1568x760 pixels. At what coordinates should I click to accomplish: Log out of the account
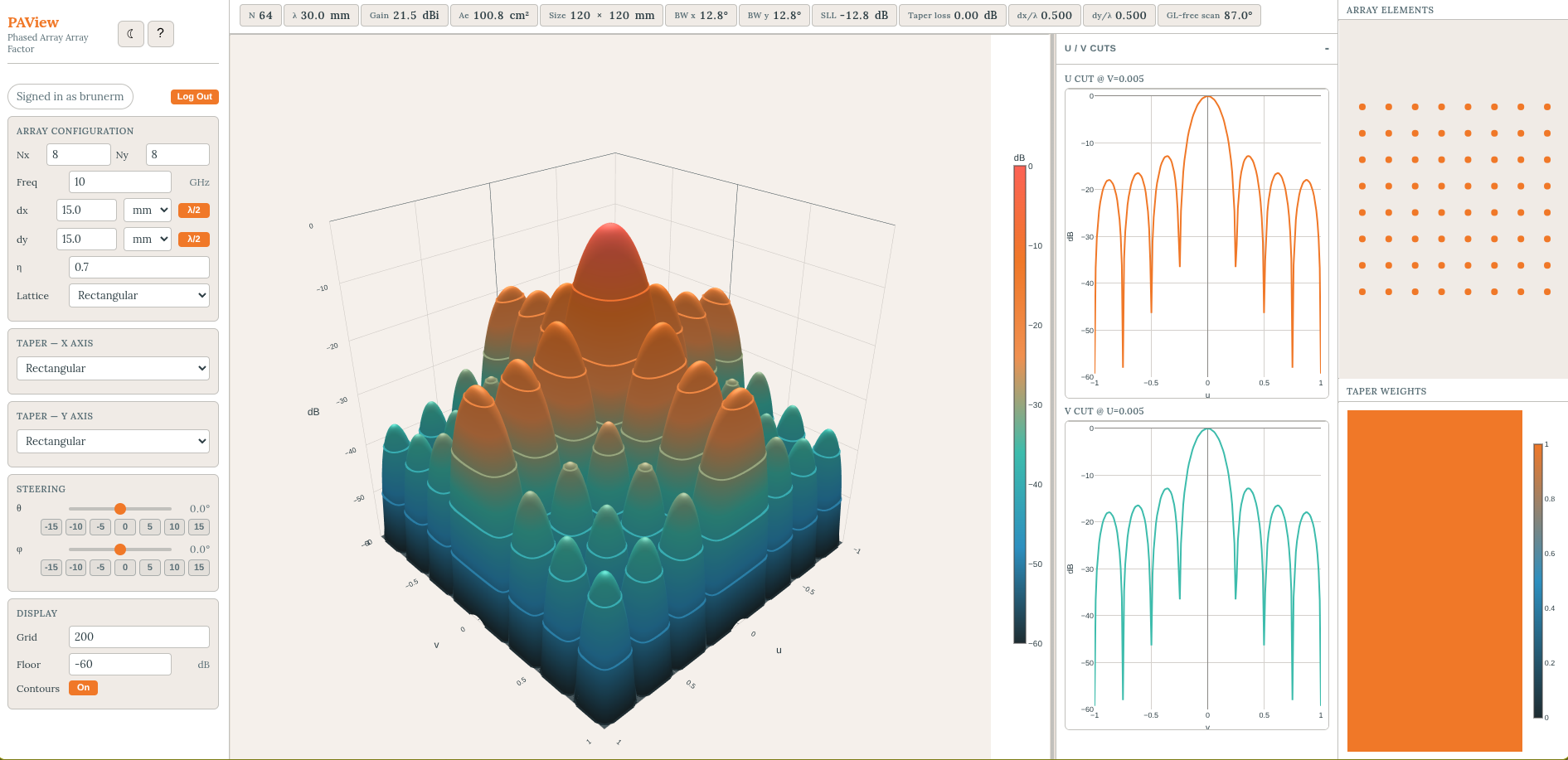pyautogui.click(x=195, y=97)
